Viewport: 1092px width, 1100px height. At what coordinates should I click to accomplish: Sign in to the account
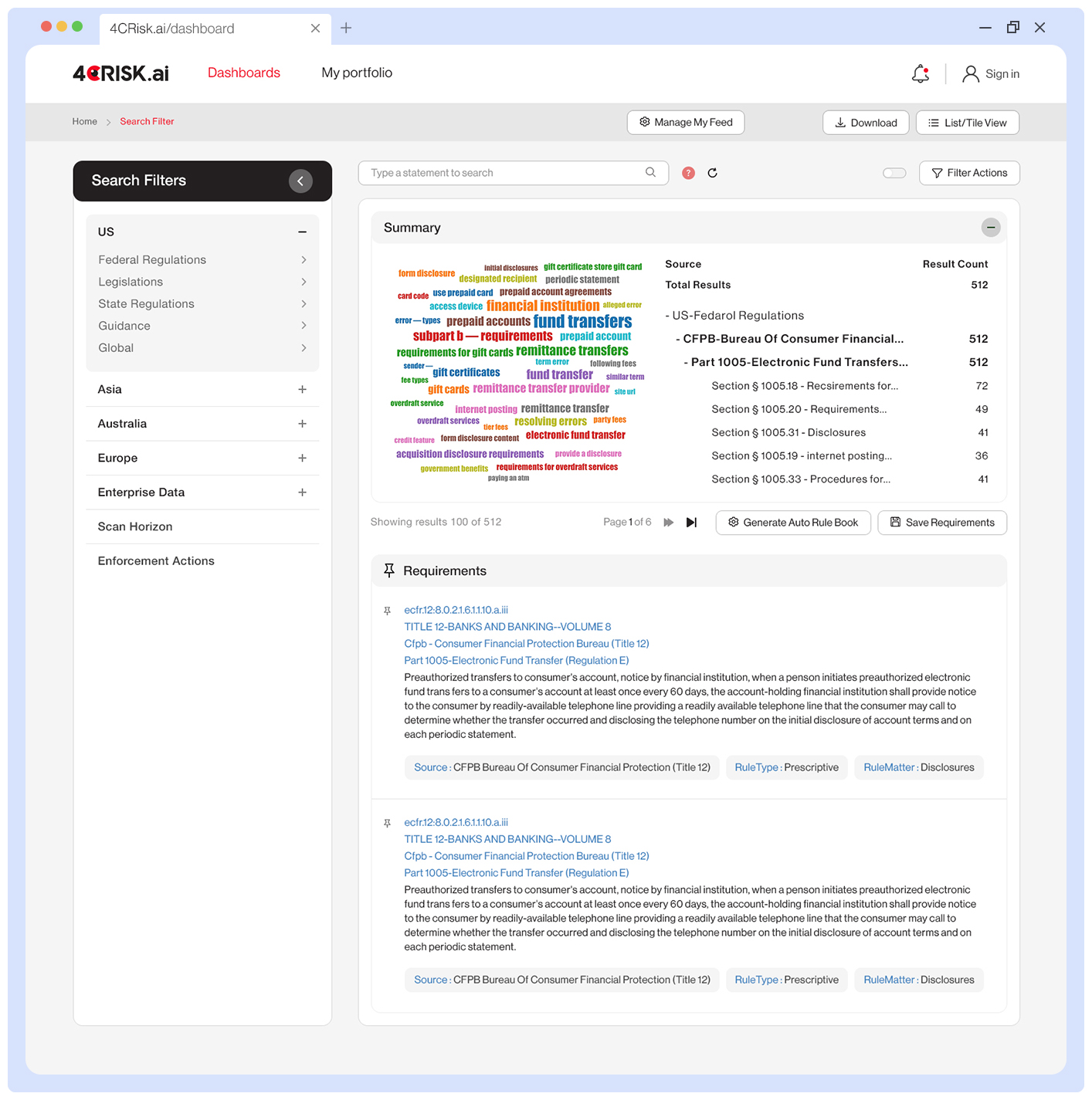pos(991,74)
